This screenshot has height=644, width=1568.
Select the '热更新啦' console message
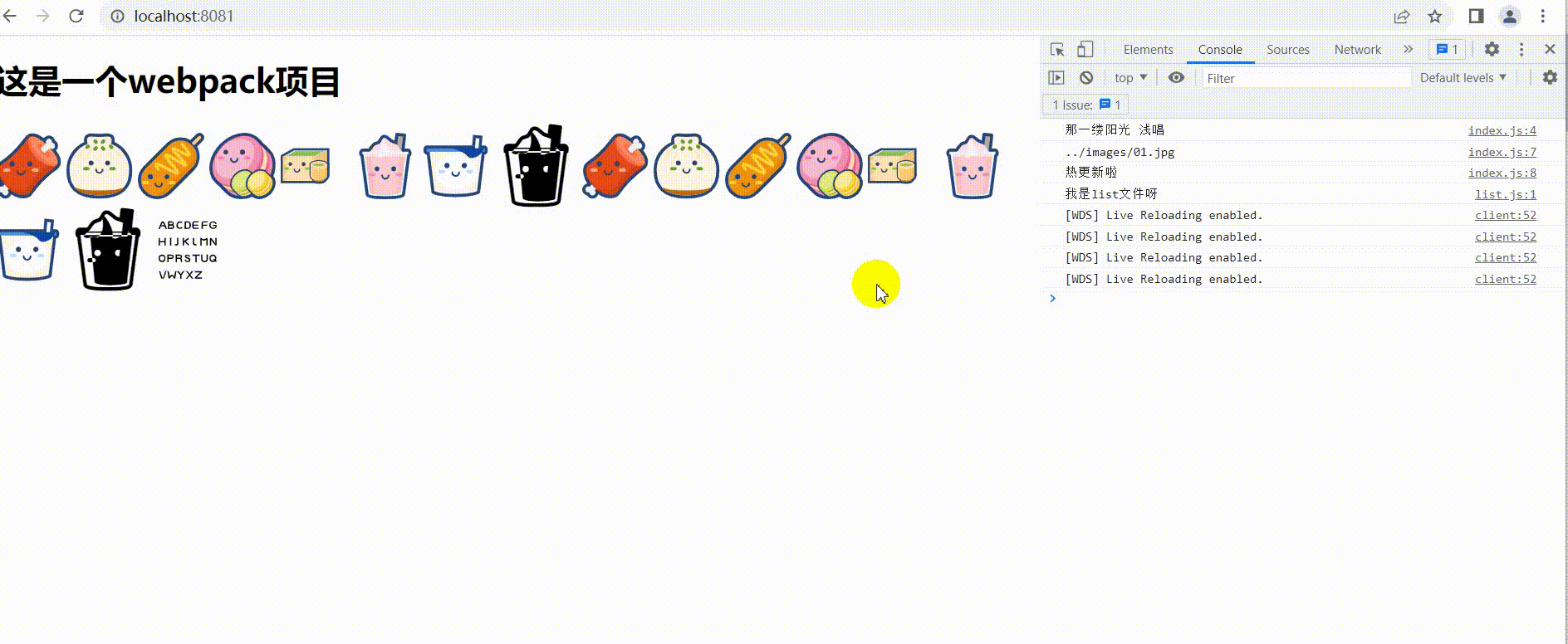[x=1091, y=173]
